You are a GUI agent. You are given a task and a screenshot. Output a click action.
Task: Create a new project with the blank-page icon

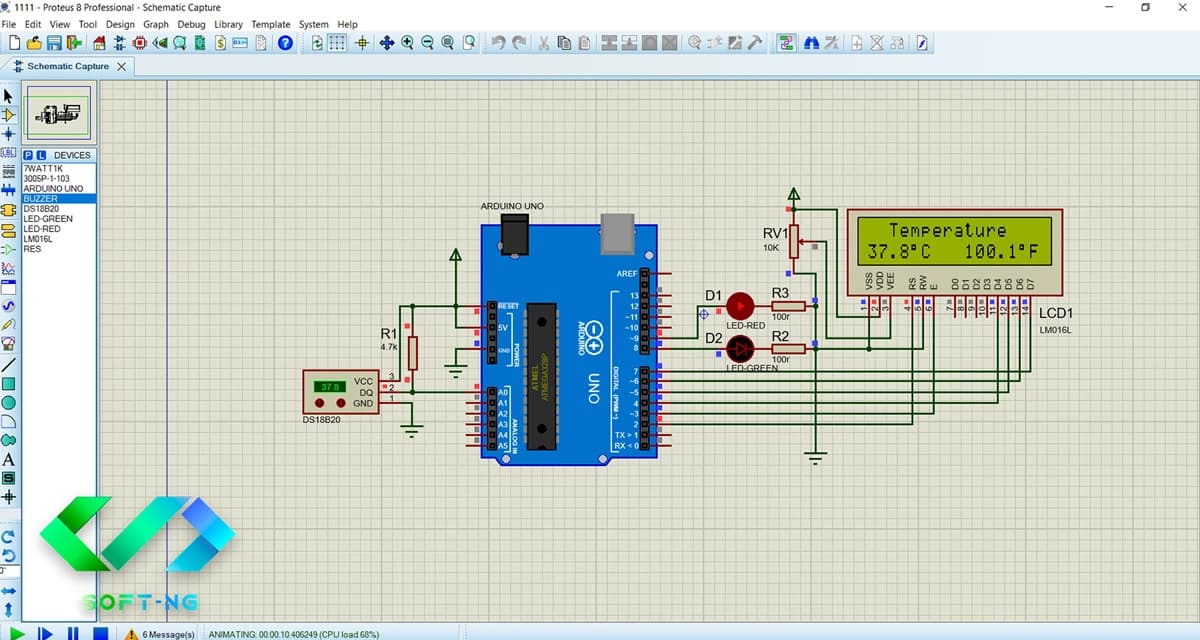coord(14,43)
